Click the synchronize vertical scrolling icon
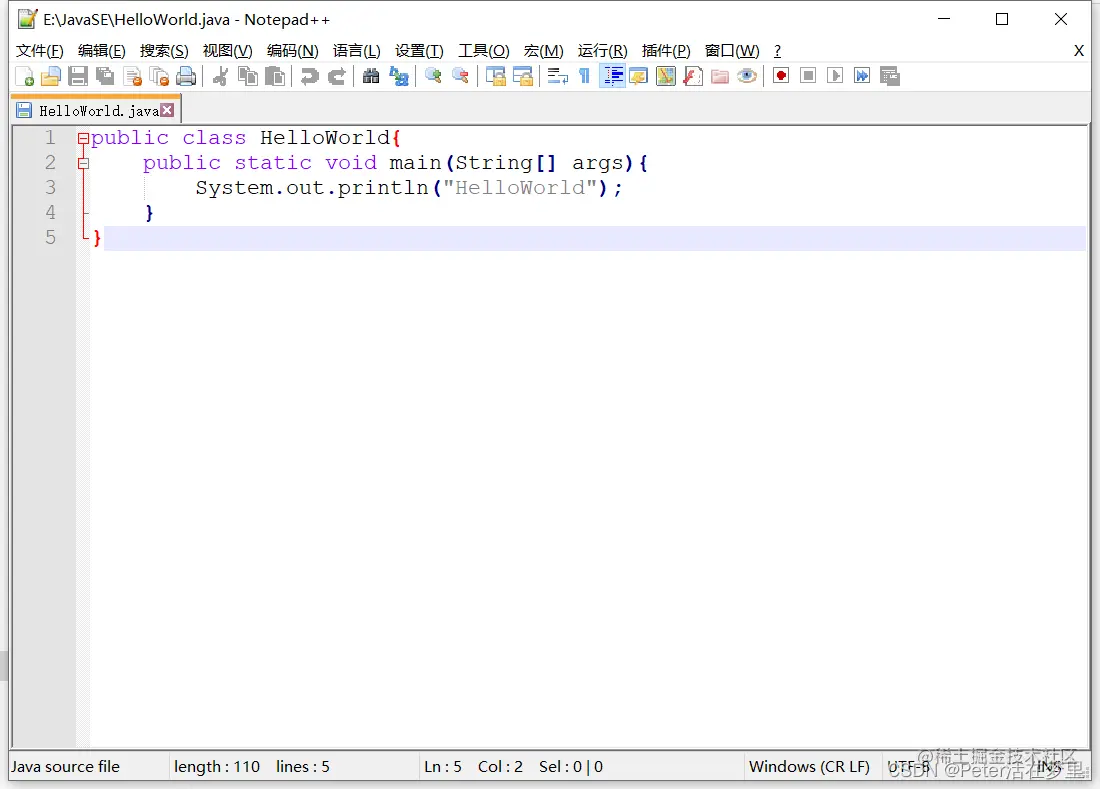This screenshot has width=1100, height=789. [496, 76]
